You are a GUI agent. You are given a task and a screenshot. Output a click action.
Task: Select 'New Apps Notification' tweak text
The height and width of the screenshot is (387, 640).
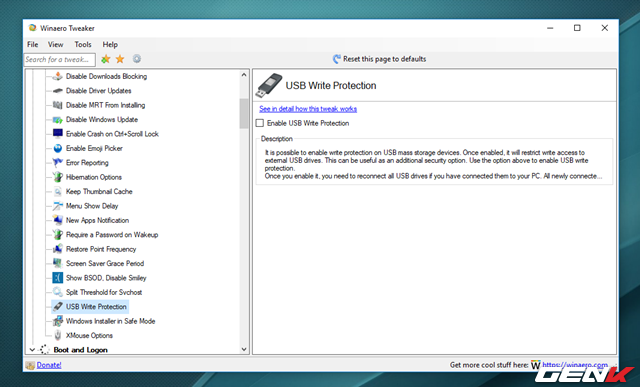pos(98,220)
